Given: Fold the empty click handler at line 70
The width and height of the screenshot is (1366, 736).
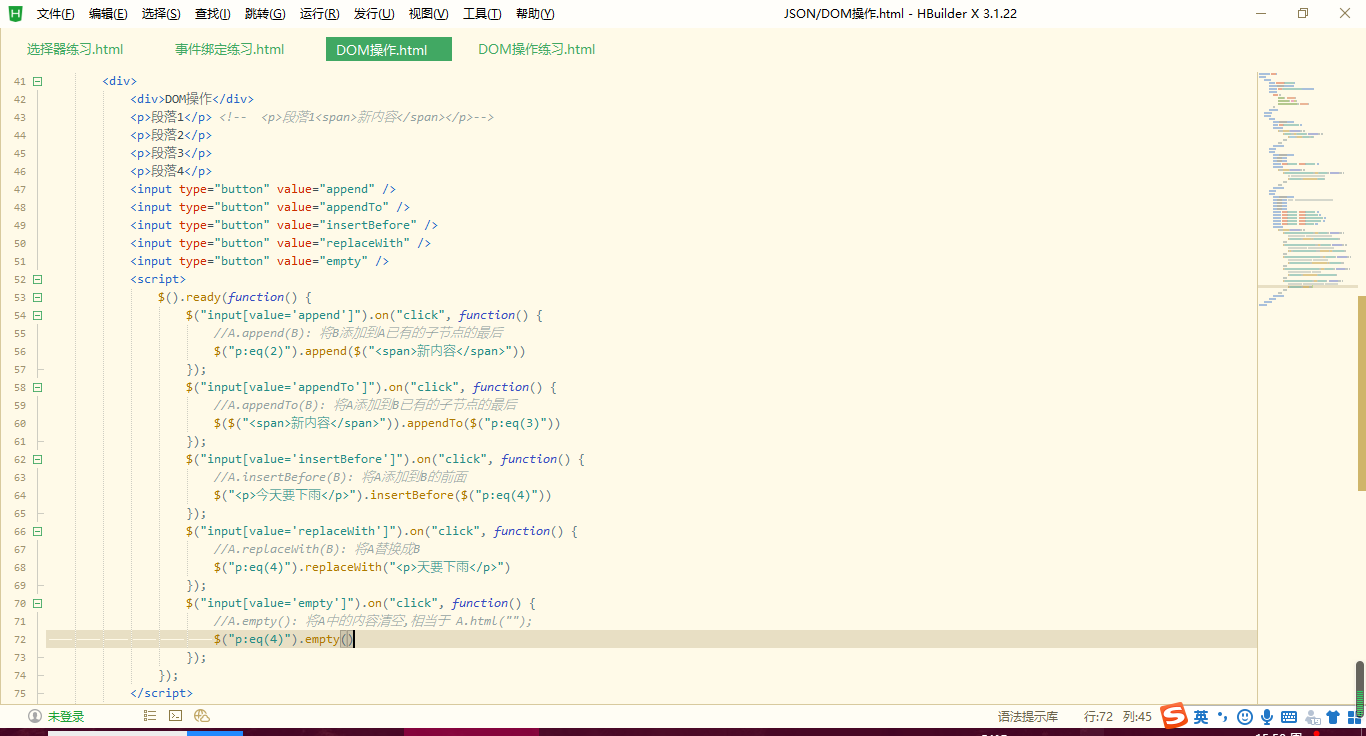Looking at the screenshot, I should pyautogui.click(x=37, y=603).
